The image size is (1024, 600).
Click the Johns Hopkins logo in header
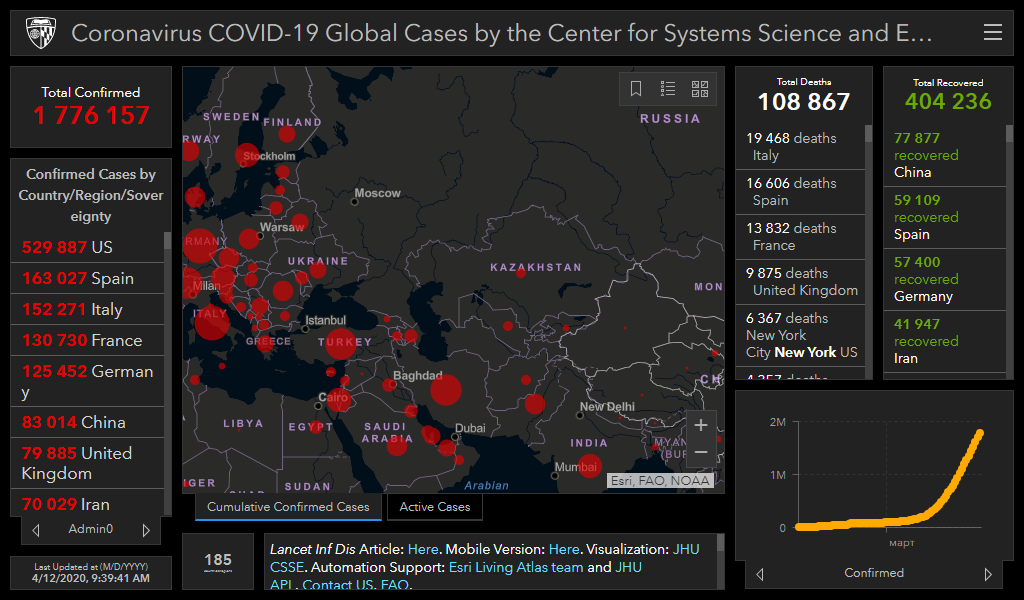pyautogui.click(x=39, y=33)
